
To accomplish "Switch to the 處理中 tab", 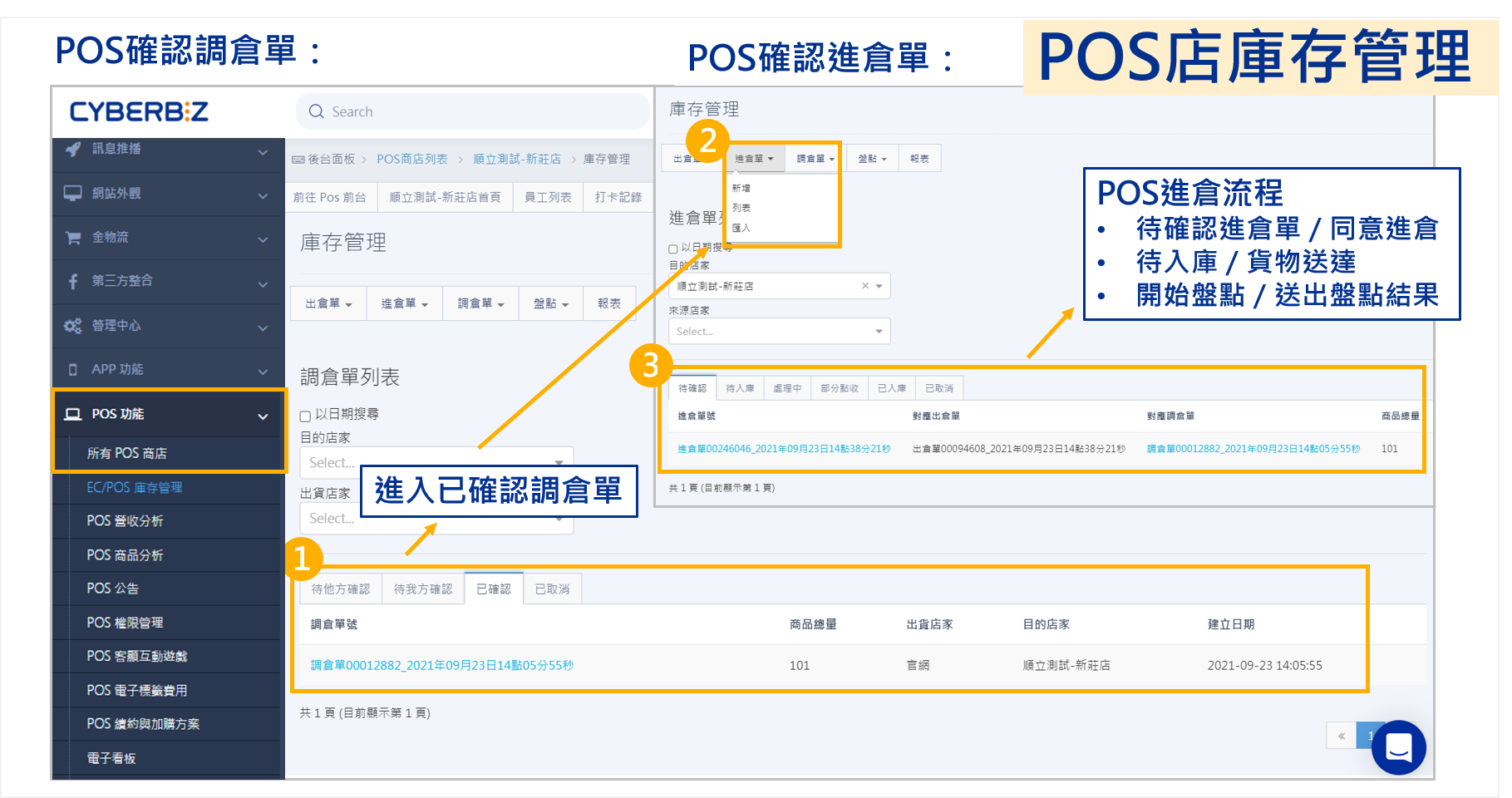I will [x=787, y=388].
